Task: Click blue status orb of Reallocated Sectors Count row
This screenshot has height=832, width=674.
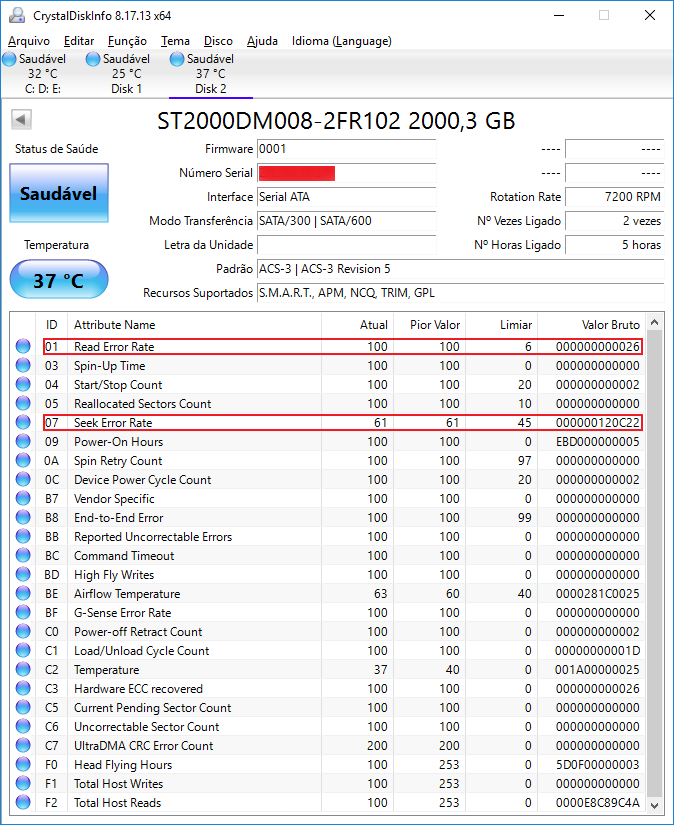Action: click(x=23, y=403)
